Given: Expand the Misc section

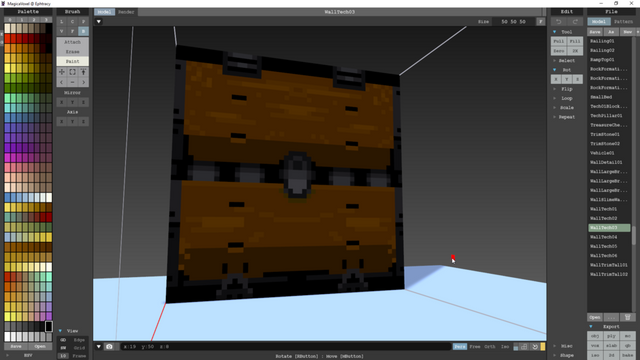Looking at the screenshot, I should point(554,346).
